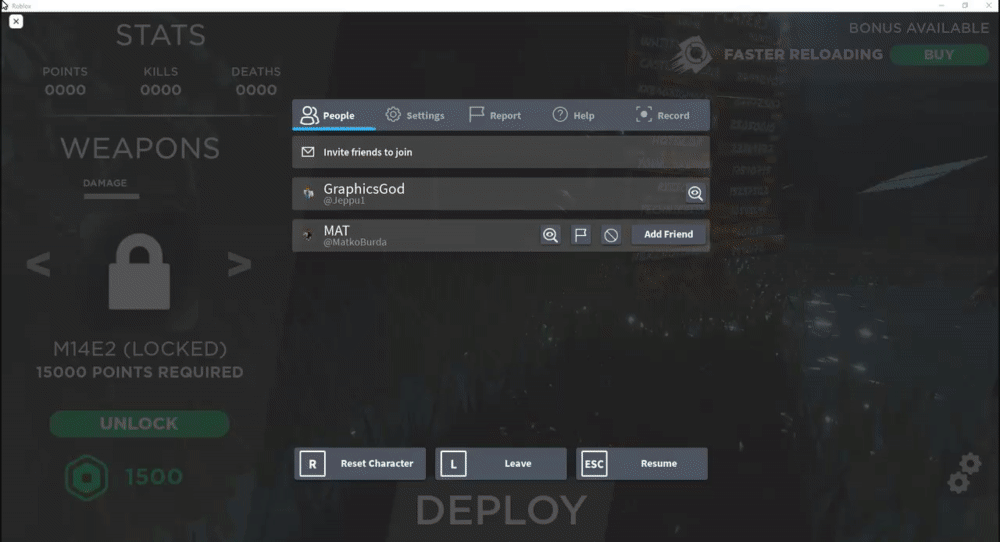Block player MAT with block icon
Image resolution: width=1000 pixels, height=542 pixels.
[611, 235]
